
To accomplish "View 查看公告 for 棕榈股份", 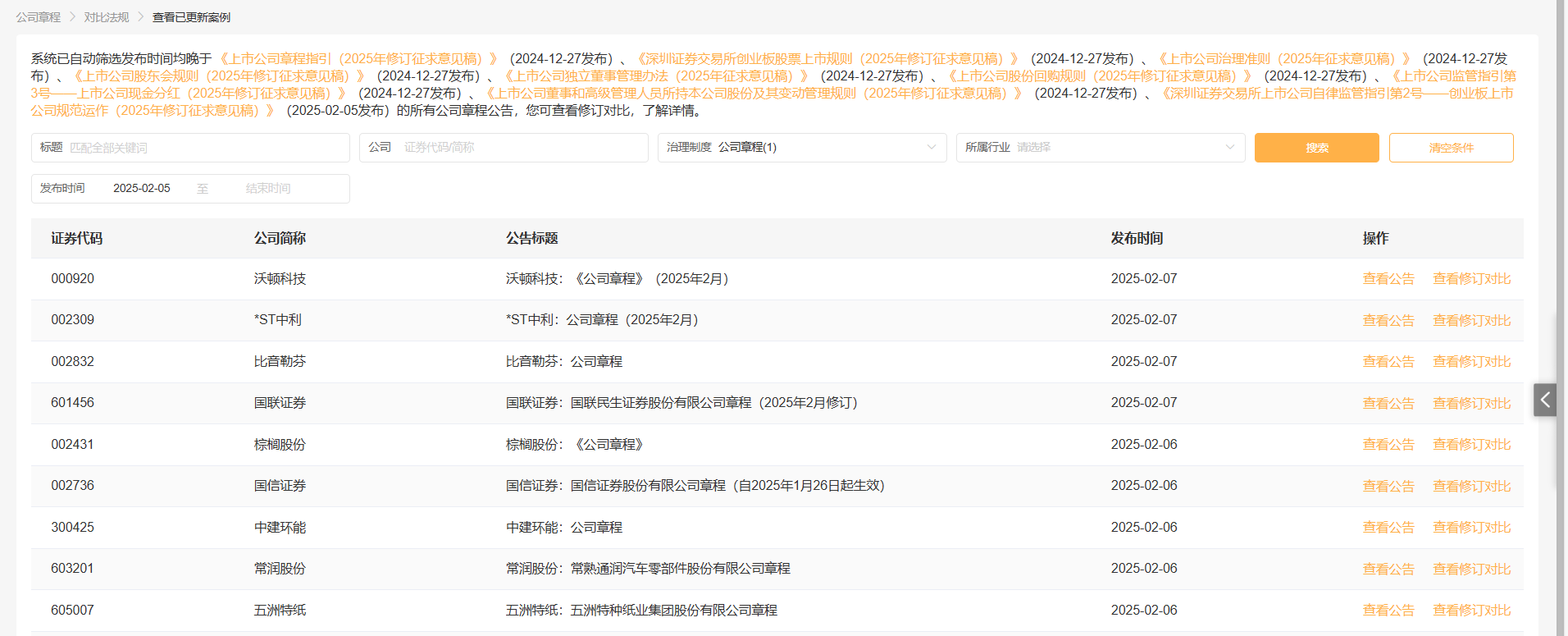I will pos(1388,445).
